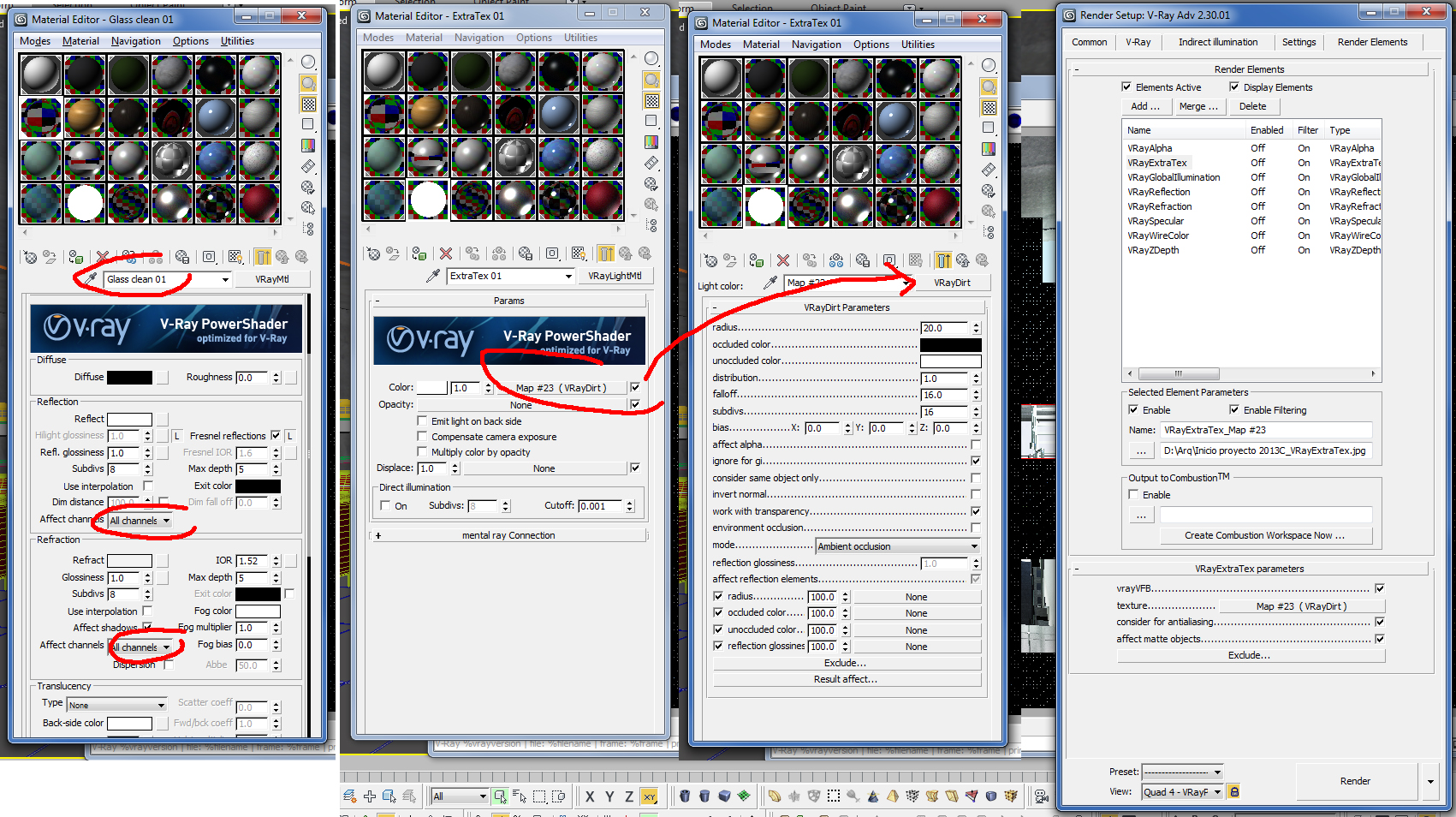The image size is (1456, 817).
Task: Toggle ignore for gi checkbox
Action: 976,461
